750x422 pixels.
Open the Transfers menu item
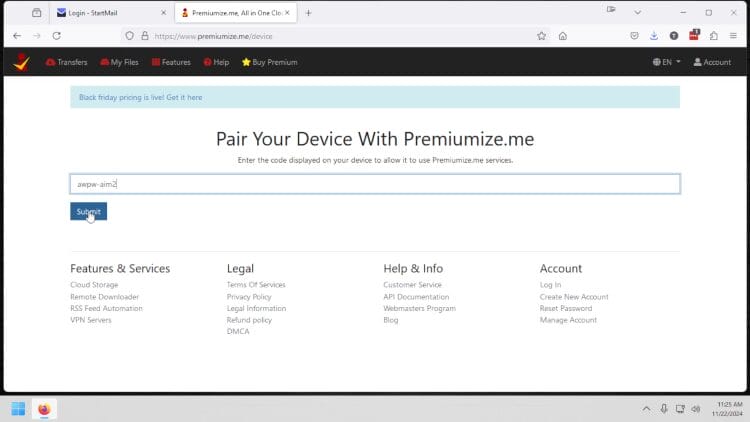coord(66,62)
